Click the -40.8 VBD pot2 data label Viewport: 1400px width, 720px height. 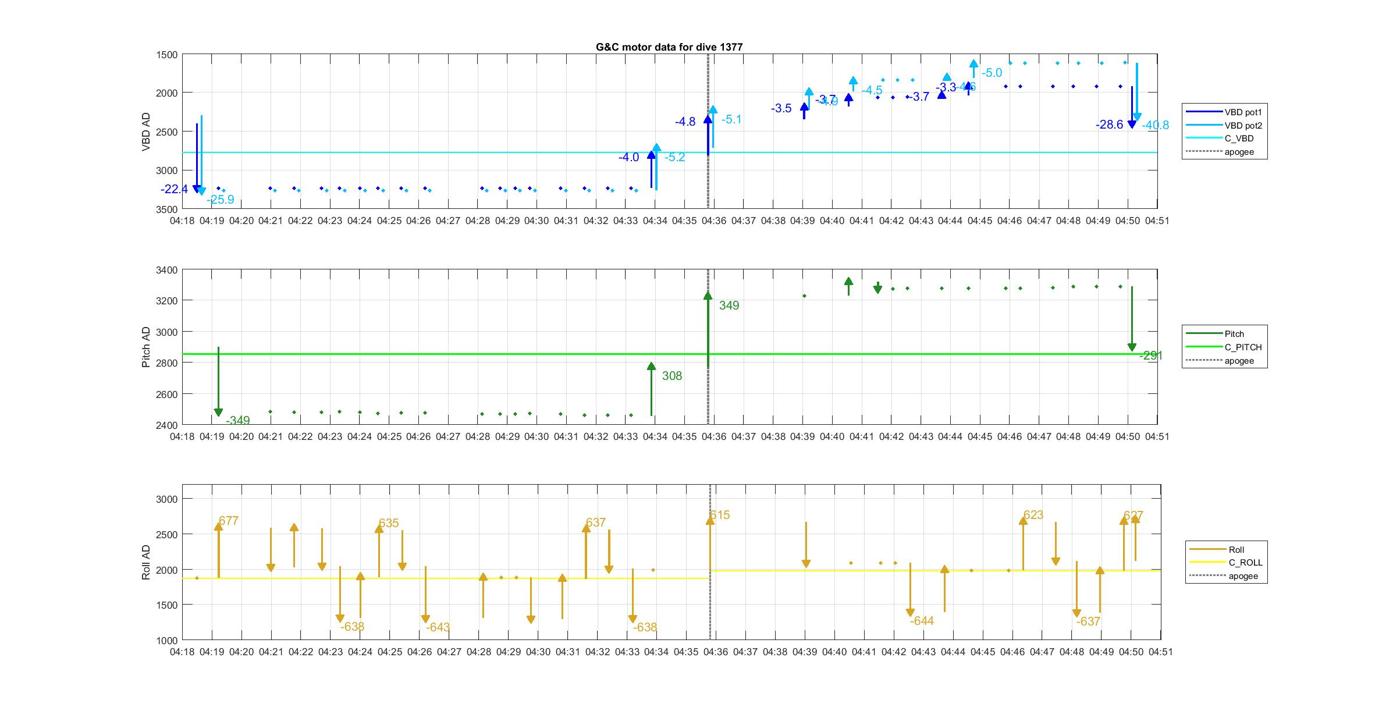[1154, 125]
